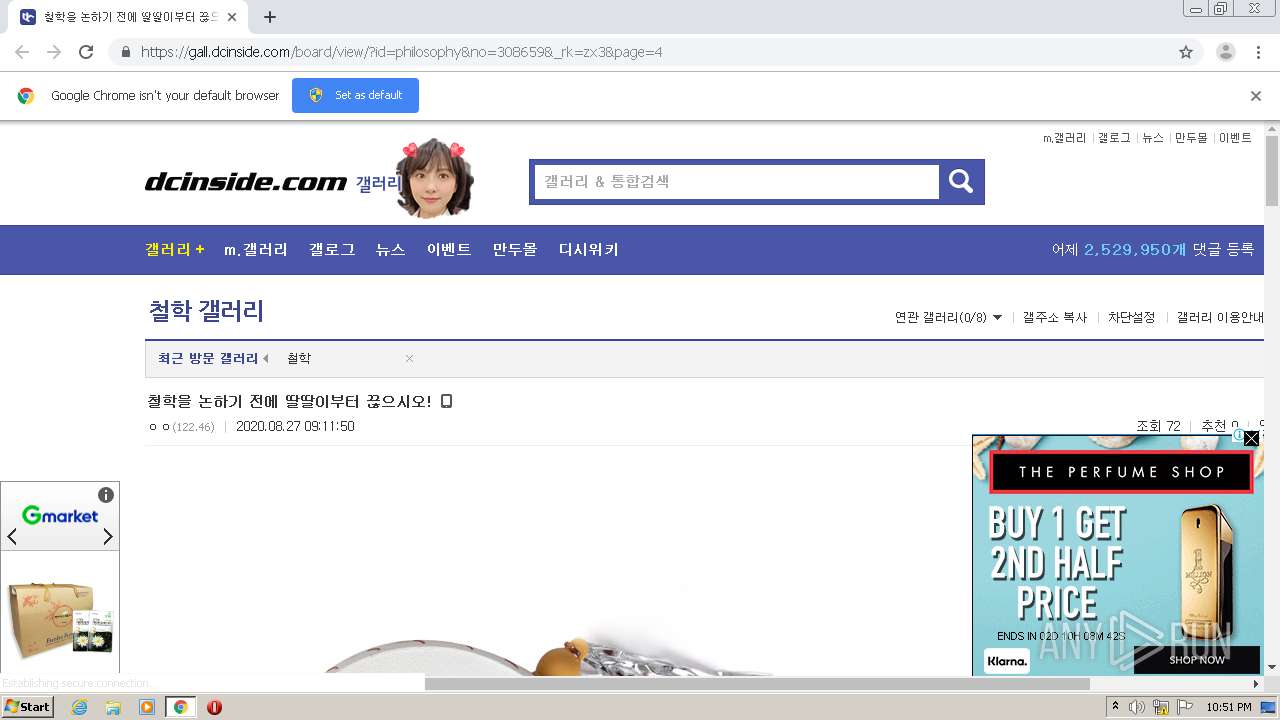Focus the 갤러리 & 통합검색 search box
This screenshot has height=720, width=1280.
pos(736,182)
